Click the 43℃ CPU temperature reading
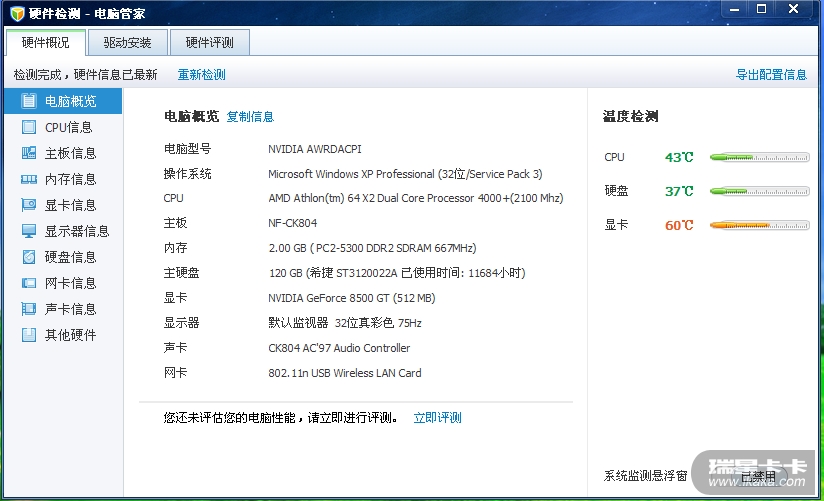Screen dimensions: 824x501 [x=679, y=157]
